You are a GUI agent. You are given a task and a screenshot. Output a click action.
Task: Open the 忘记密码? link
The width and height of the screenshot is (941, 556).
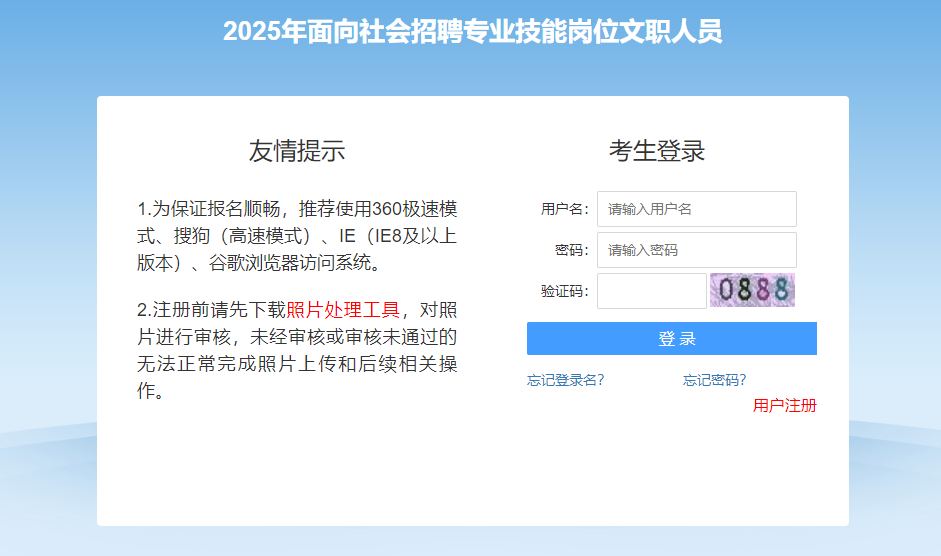pyautogui.click(x=714, y=380)
